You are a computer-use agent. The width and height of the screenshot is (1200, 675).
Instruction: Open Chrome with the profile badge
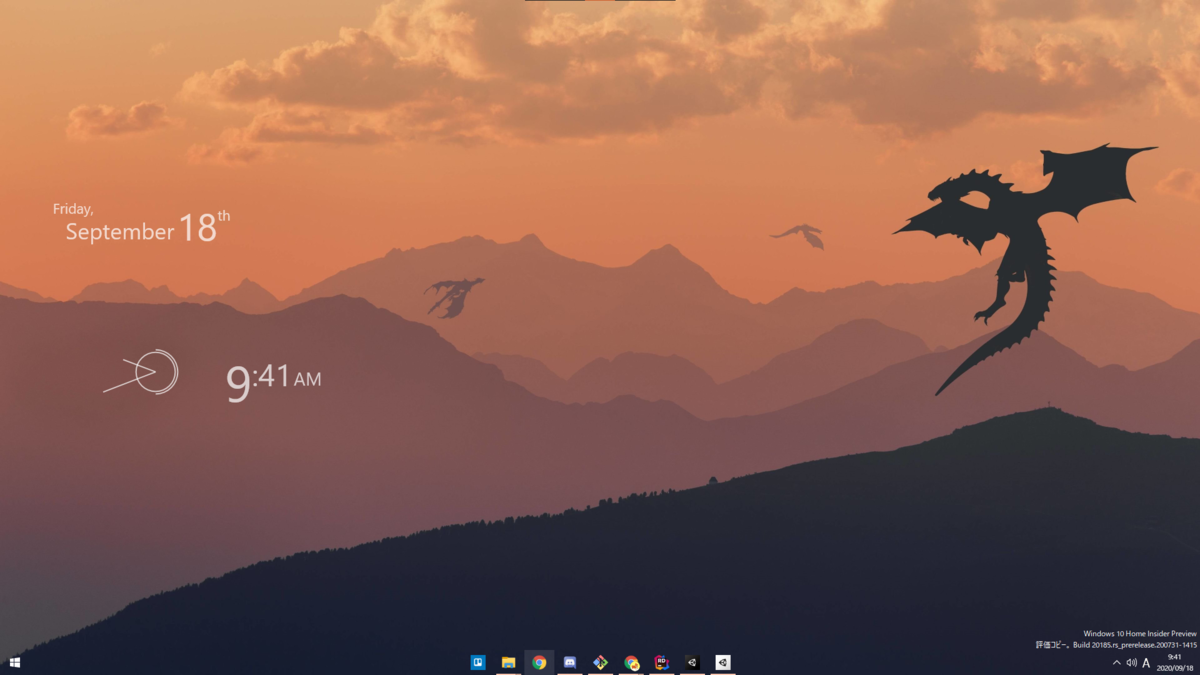click(x=631, y=662)
